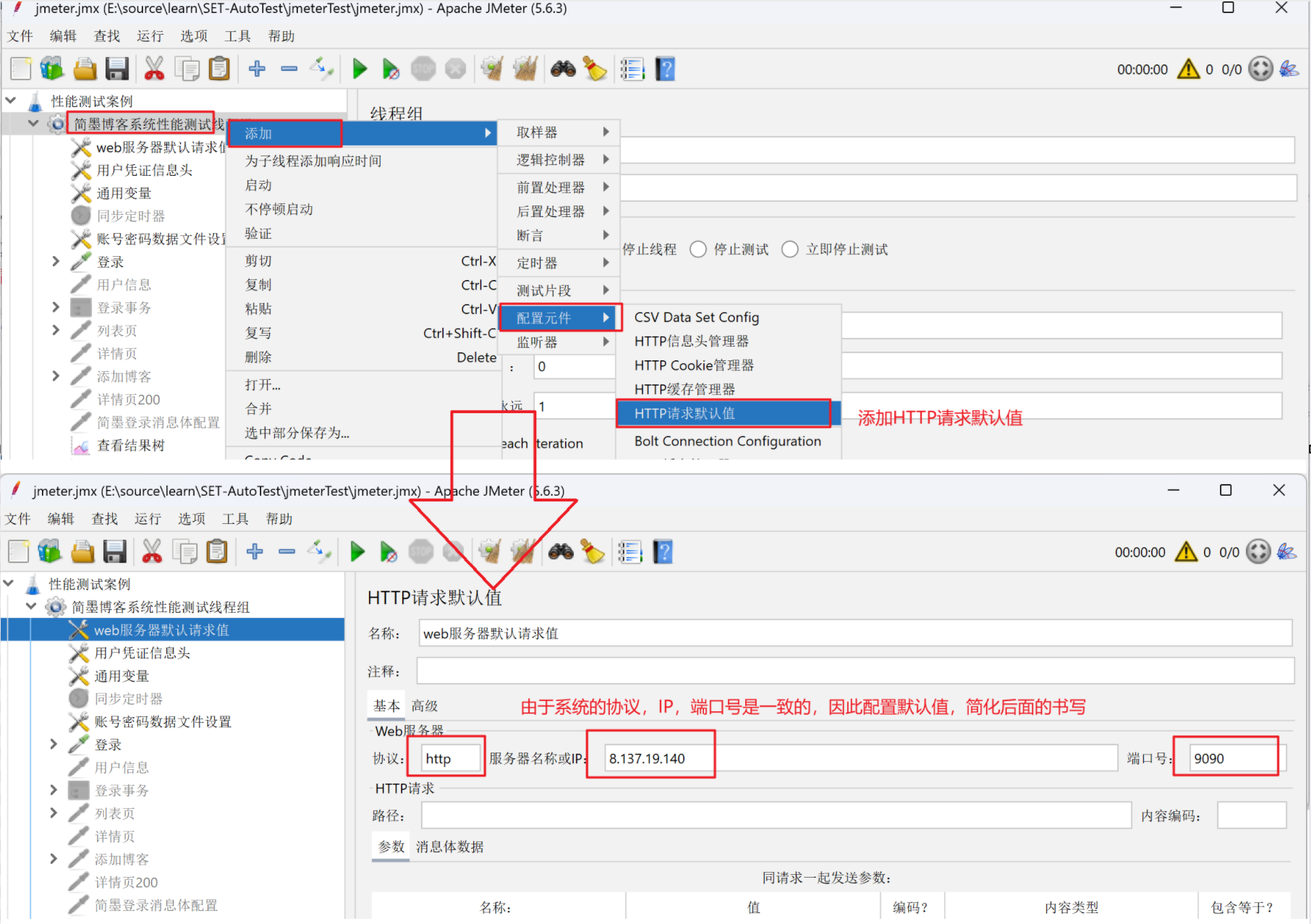Click the Toggle element icon in top toolbar
Screen dimensions: 1311x924
pyautogui.click(x=321, y=69)
